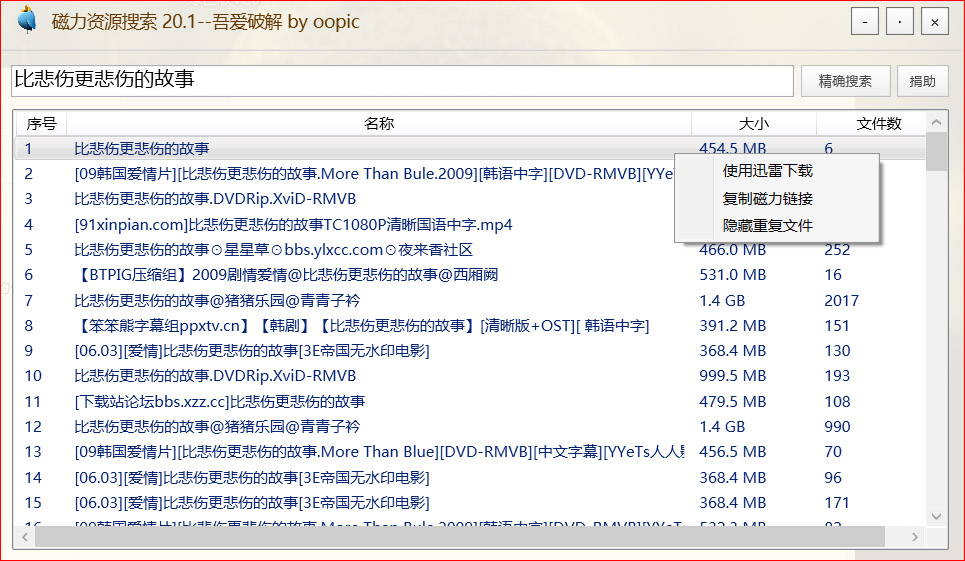Select the BTPIG压缩组 result row

pyautogui.click(x=286, y=274)
